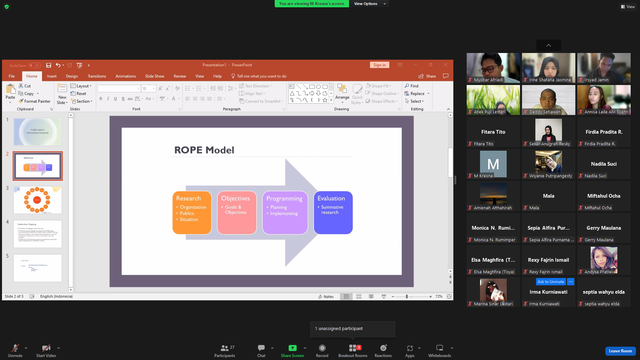
Task: Expand options arrow beside Apps
Action: [x=419, y=348]
